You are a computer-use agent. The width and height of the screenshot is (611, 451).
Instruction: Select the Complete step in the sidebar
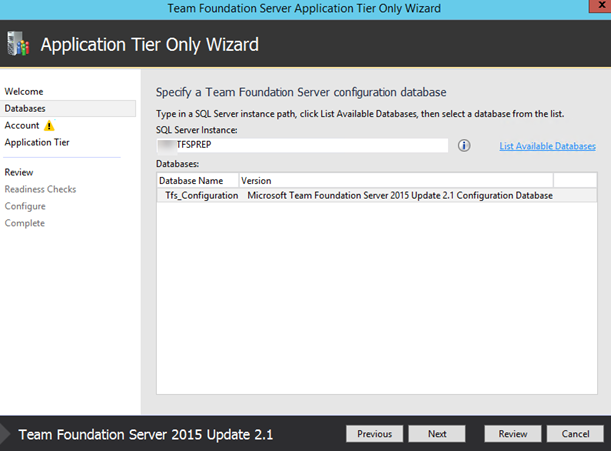point(25,223)
